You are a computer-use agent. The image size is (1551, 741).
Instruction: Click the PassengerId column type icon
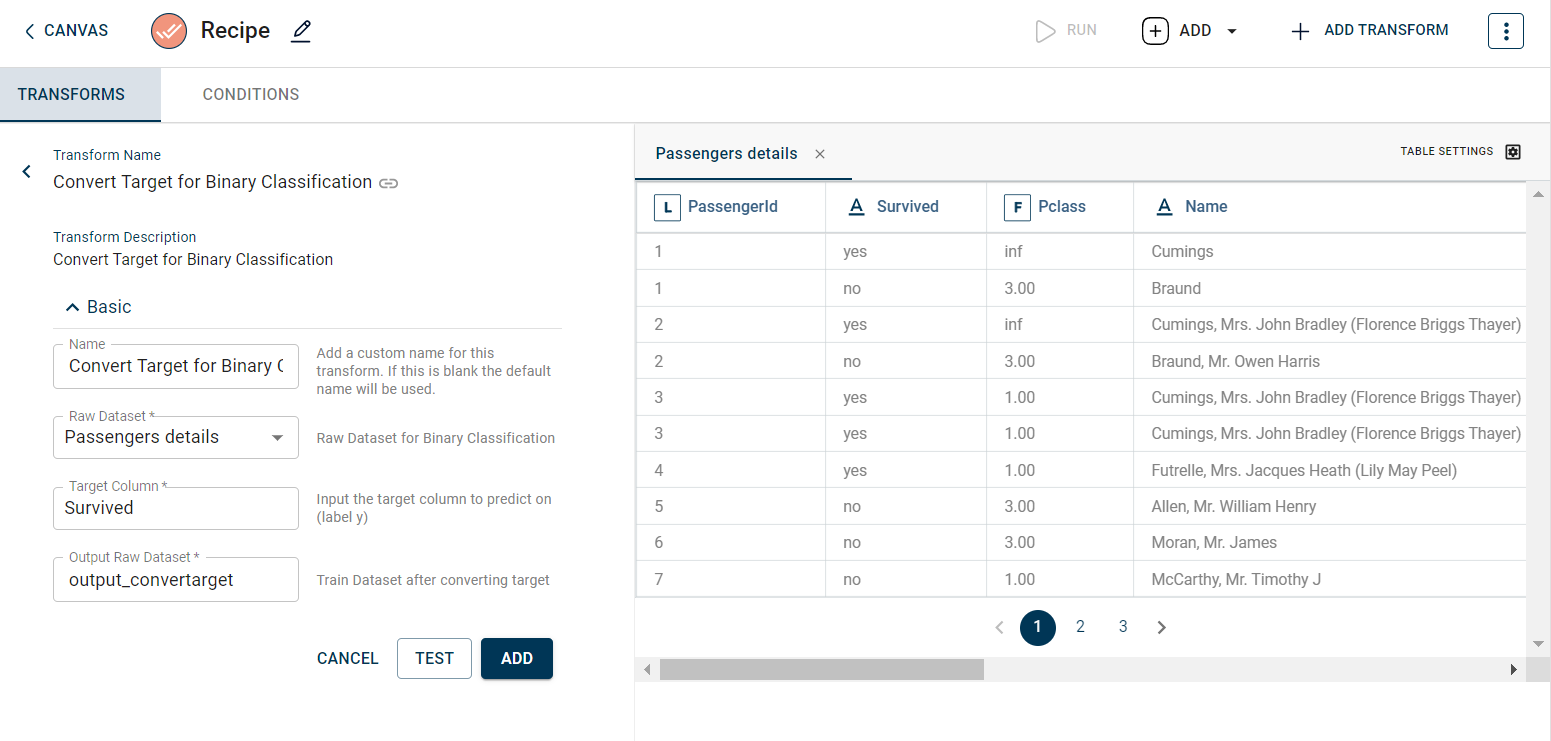point(667,207)
